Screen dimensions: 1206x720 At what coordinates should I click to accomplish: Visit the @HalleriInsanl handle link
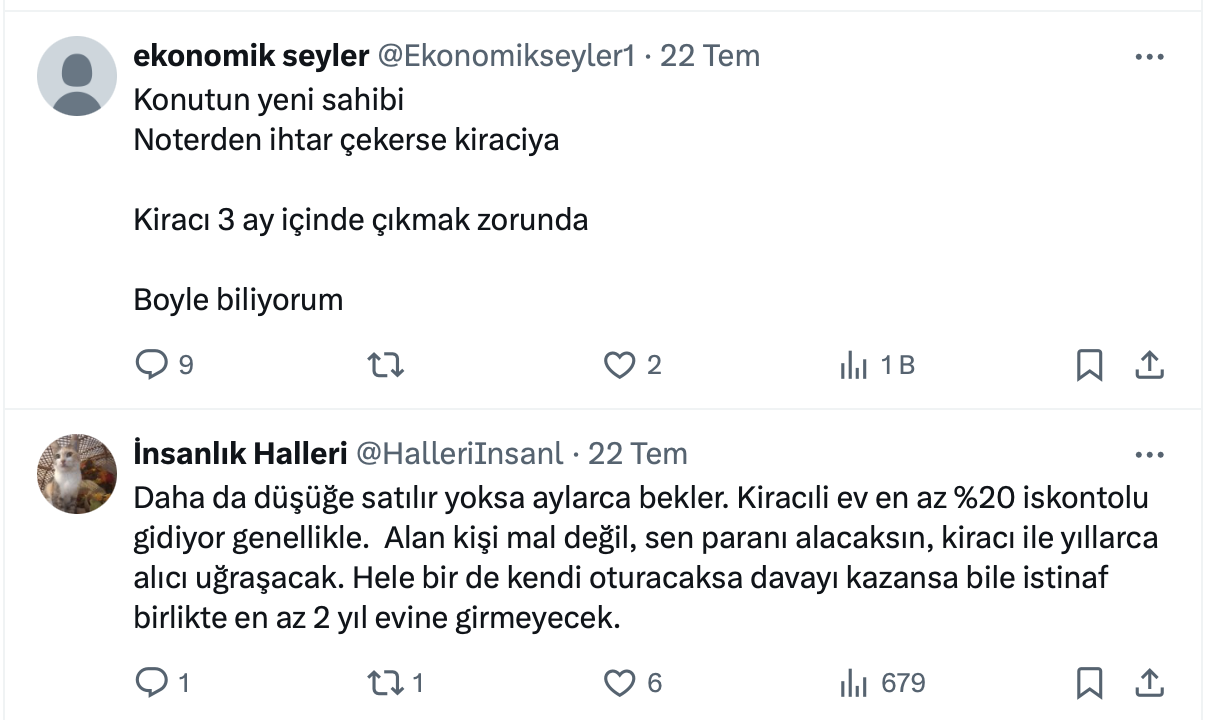(x=460, y=454)
